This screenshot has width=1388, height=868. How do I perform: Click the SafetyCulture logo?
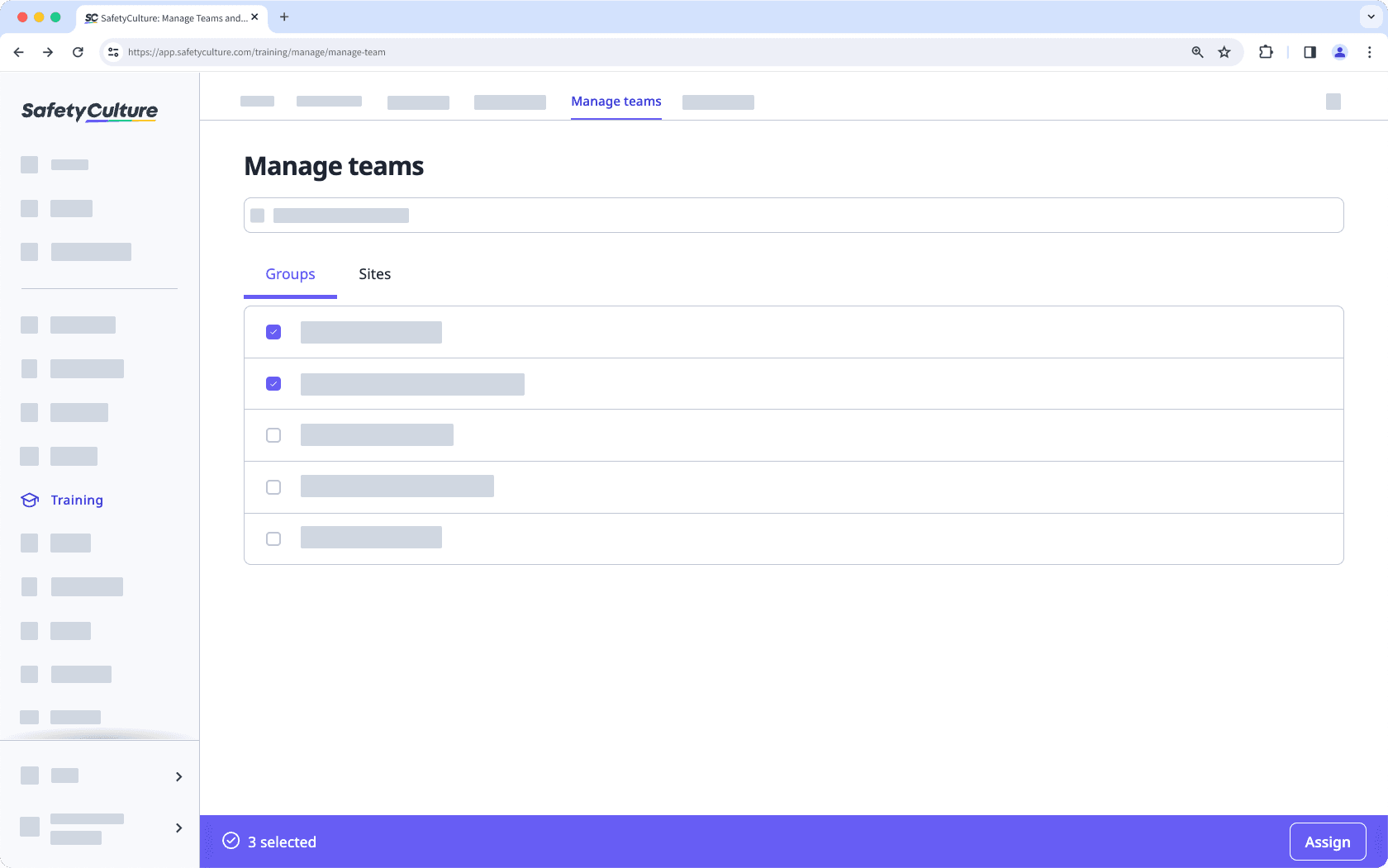tap(88, 111)
